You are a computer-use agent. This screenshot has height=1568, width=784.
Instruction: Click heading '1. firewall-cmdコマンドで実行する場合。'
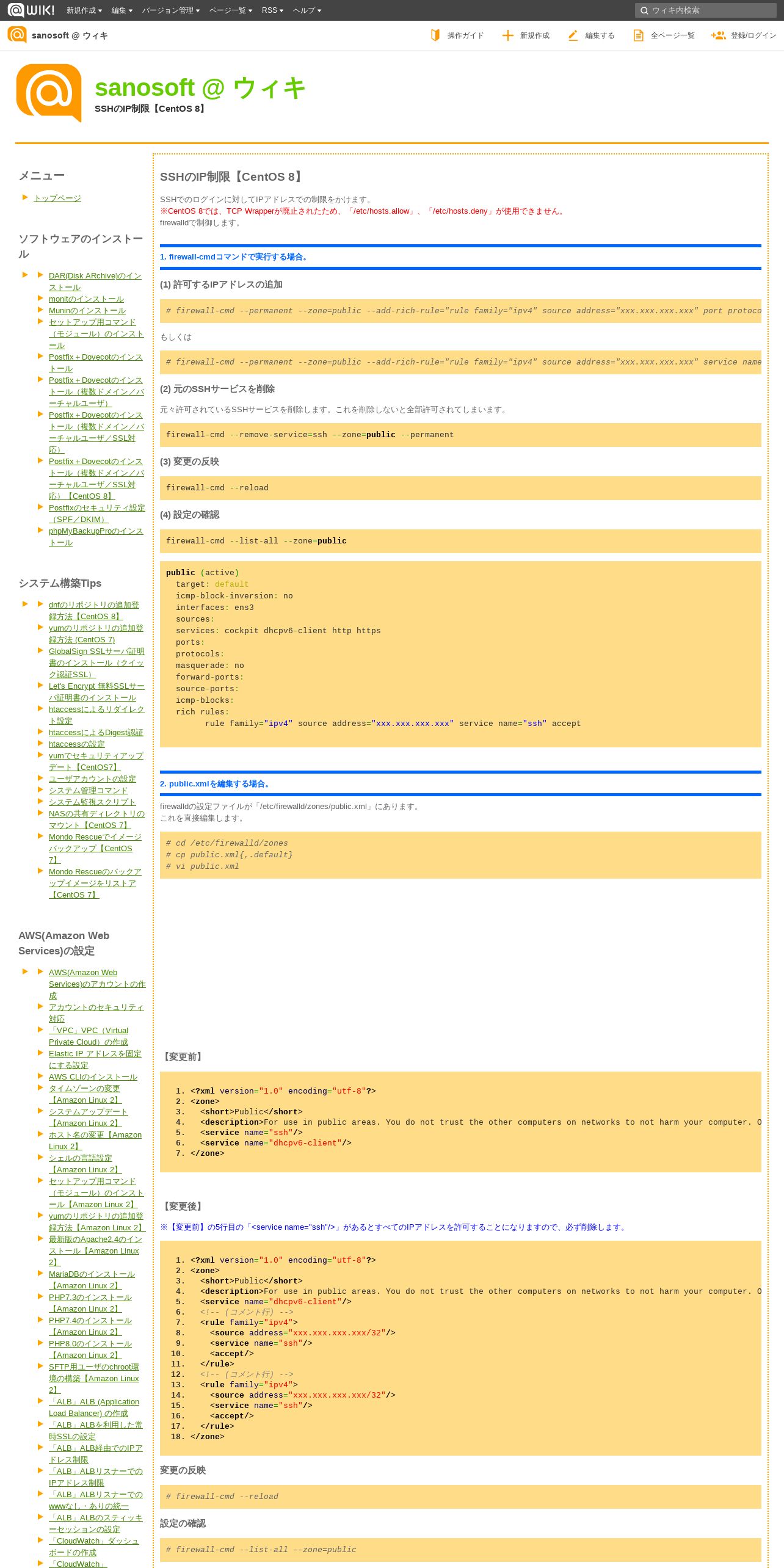click(235, 256)
